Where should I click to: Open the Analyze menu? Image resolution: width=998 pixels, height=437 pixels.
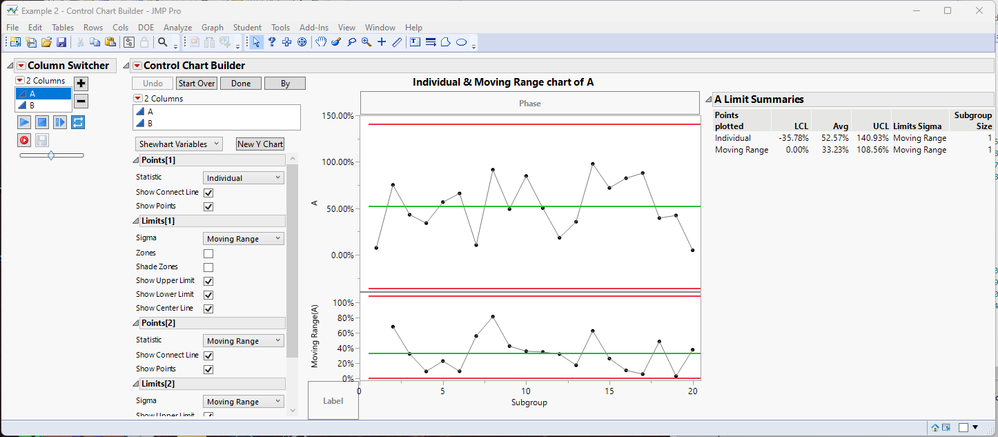click(178, 27)
